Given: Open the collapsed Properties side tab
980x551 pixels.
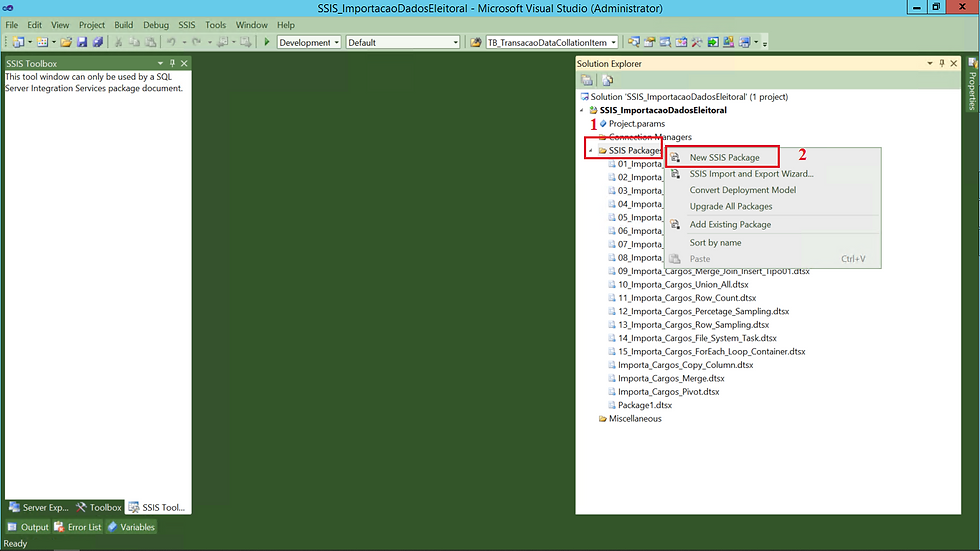Looking at the screenshot, I should pos(972,84).
